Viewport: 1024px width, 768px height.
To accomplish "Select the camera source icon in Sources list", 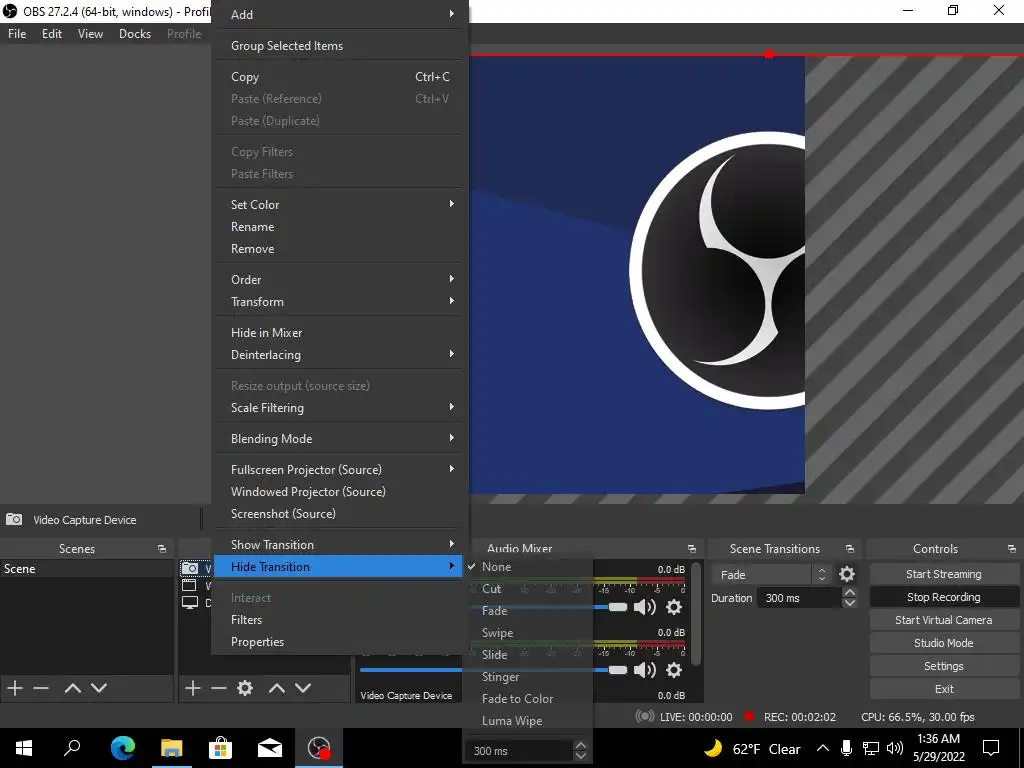I will [189, 568].
